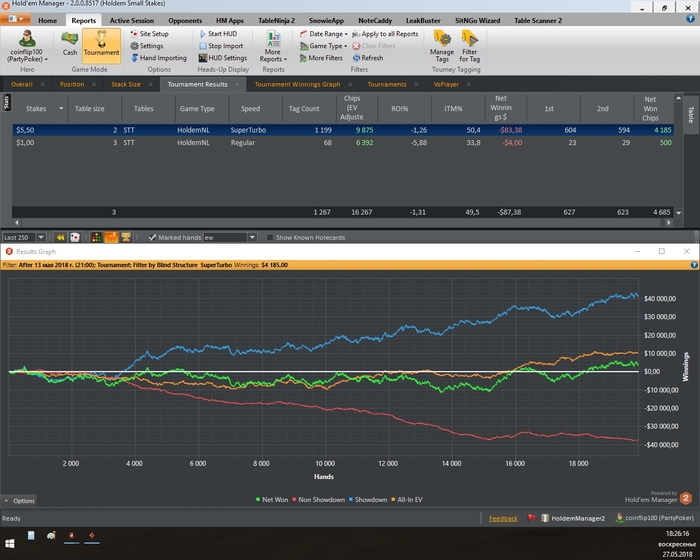
Task: Open HUD Settings
Action: [x=222, y=58]
